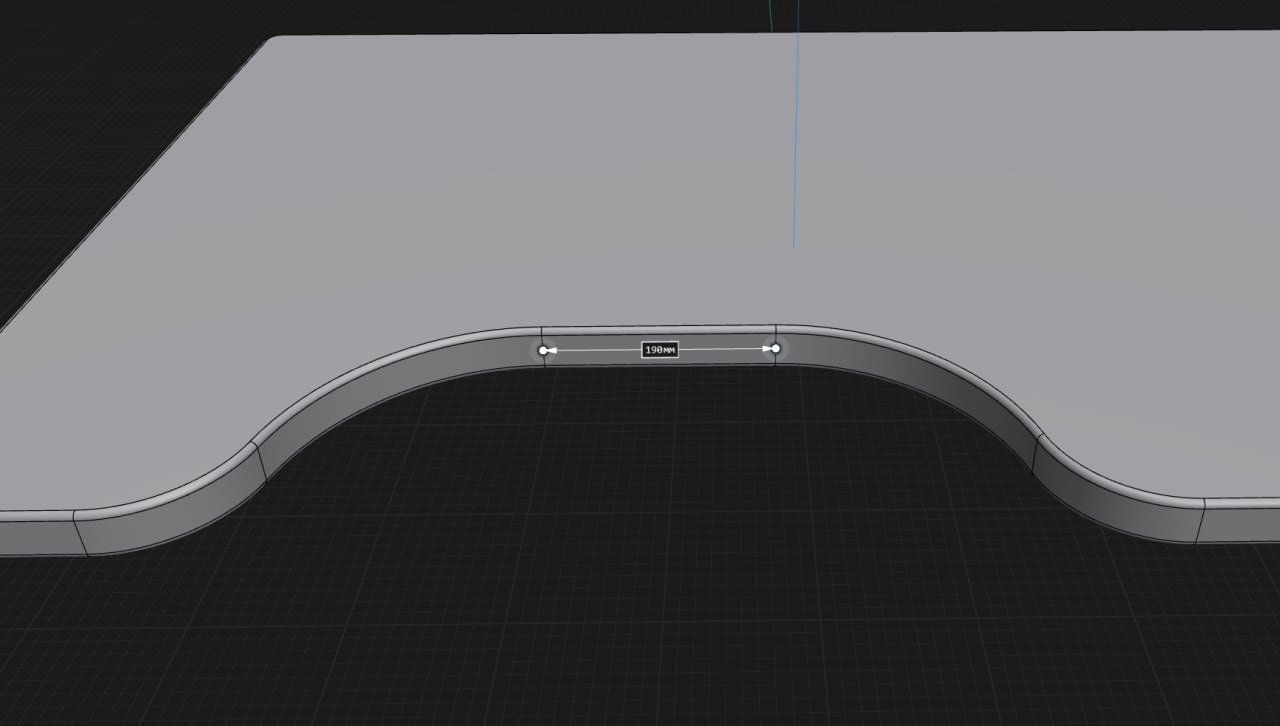
Task: Click the 190мм dimension label
Action: pyautogui.click(x=660, y=350)
